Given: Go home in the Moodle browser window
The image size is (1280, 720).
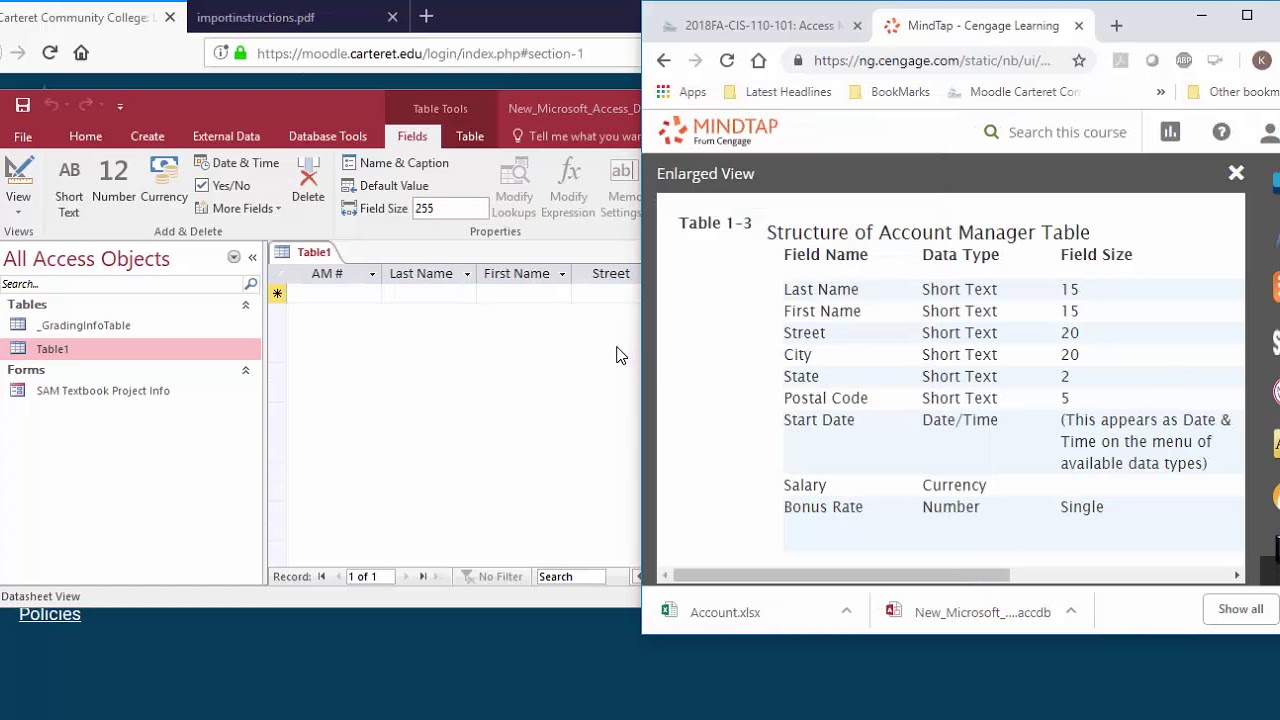Looking at the screenshot, I should 81,53.
